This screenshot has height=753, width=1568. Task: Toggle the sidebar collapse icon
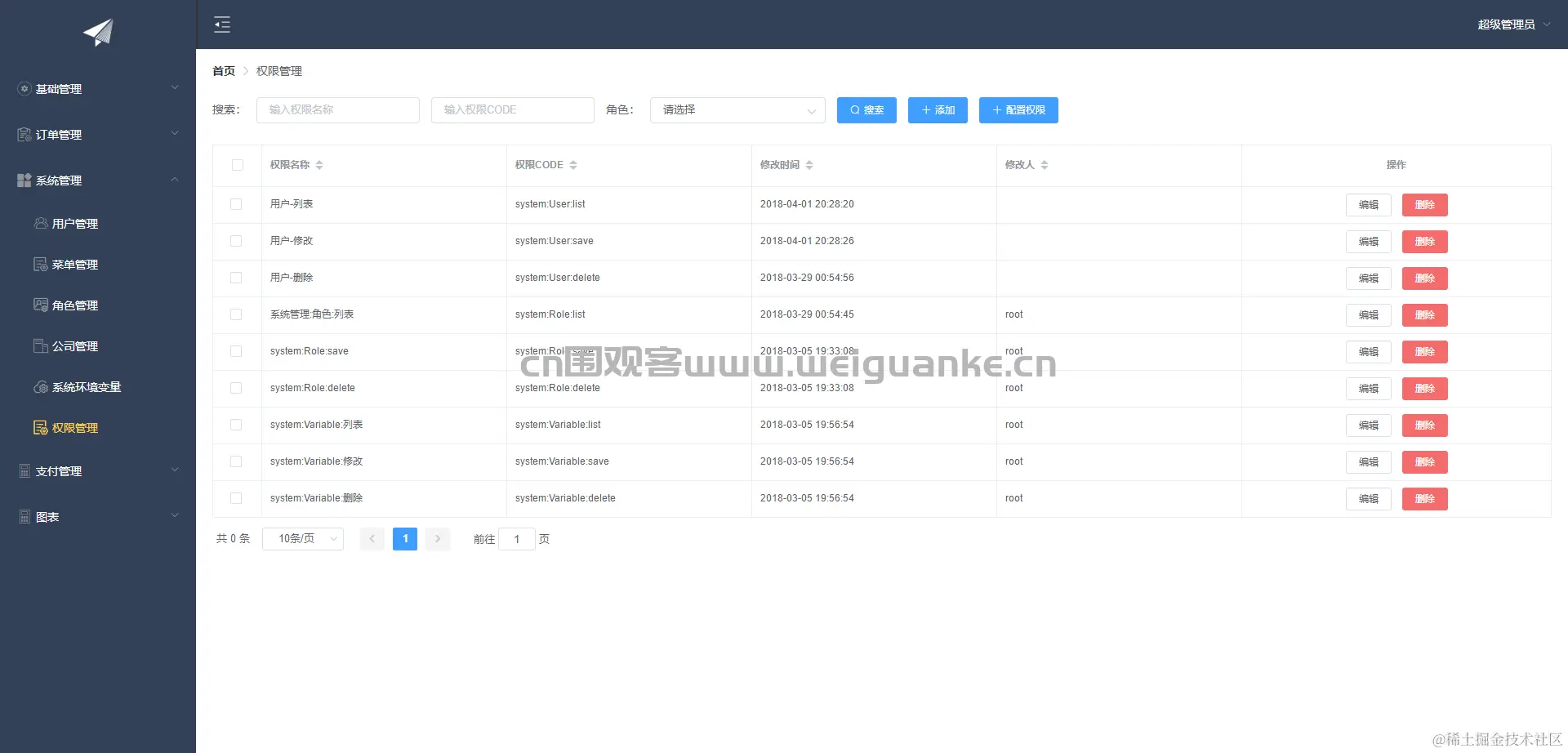[x=222, y=25]
